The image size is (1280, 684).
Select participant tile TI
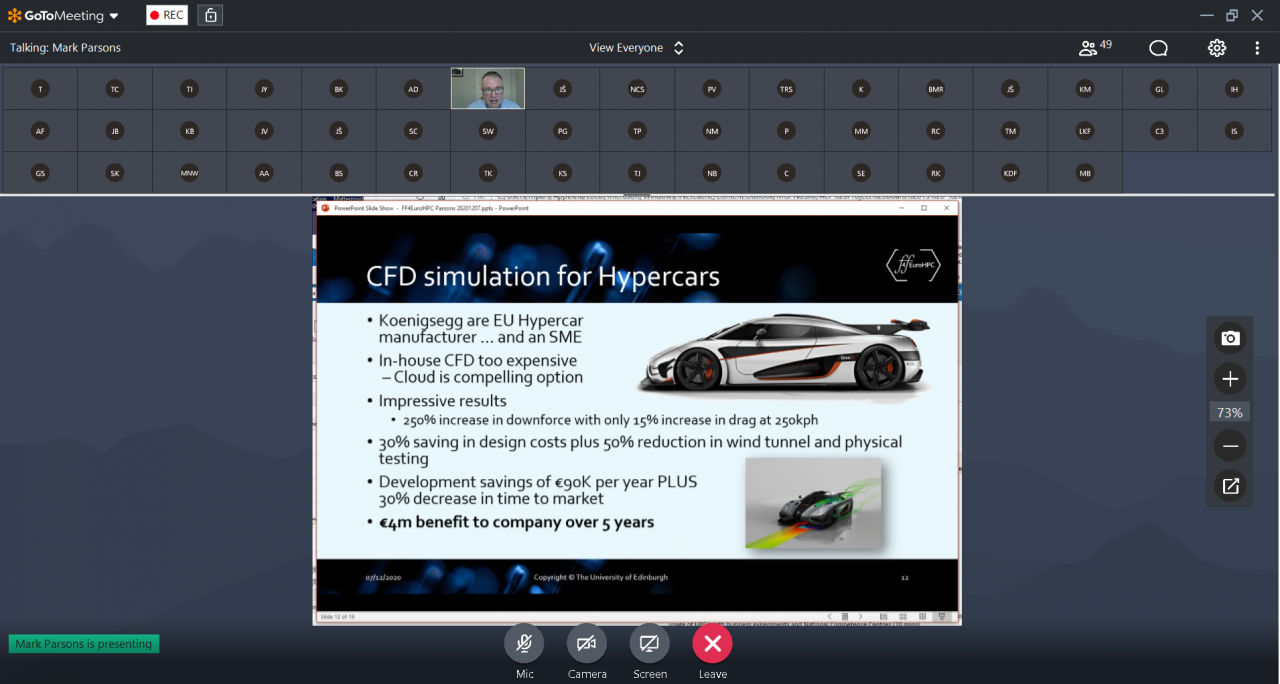coord(189,89)
